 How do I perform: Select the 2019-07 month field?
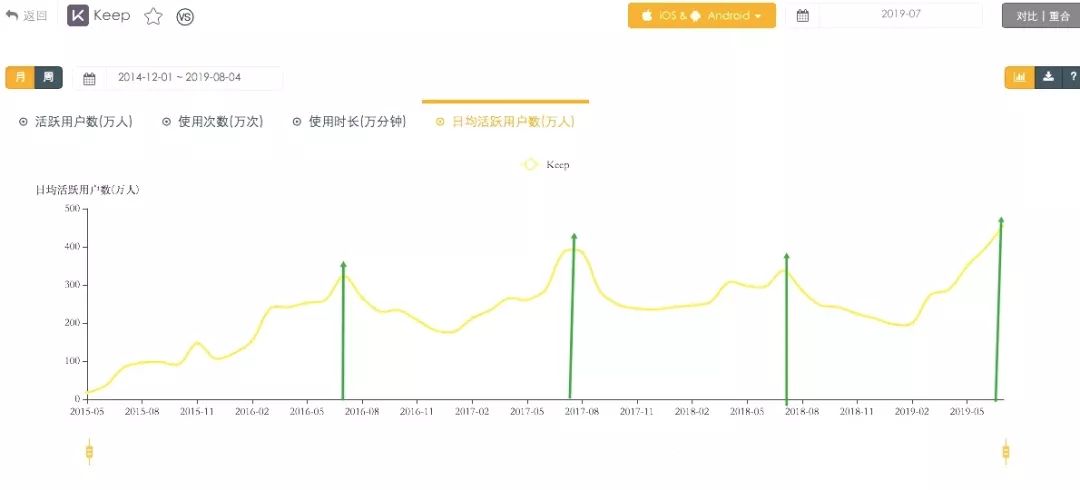coord(900,14)
